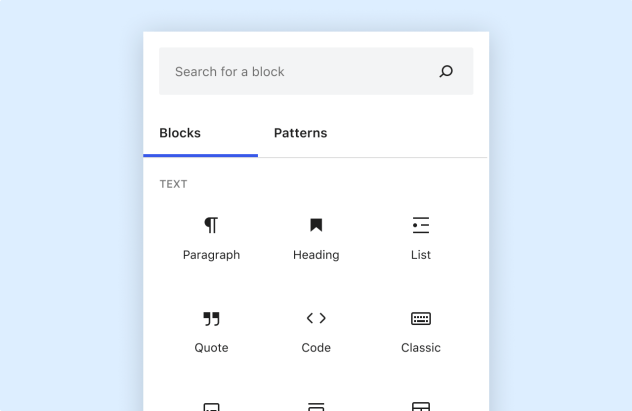Click the magnifier search icon
The width and height of the screenshot is (632, 411).
446,71
